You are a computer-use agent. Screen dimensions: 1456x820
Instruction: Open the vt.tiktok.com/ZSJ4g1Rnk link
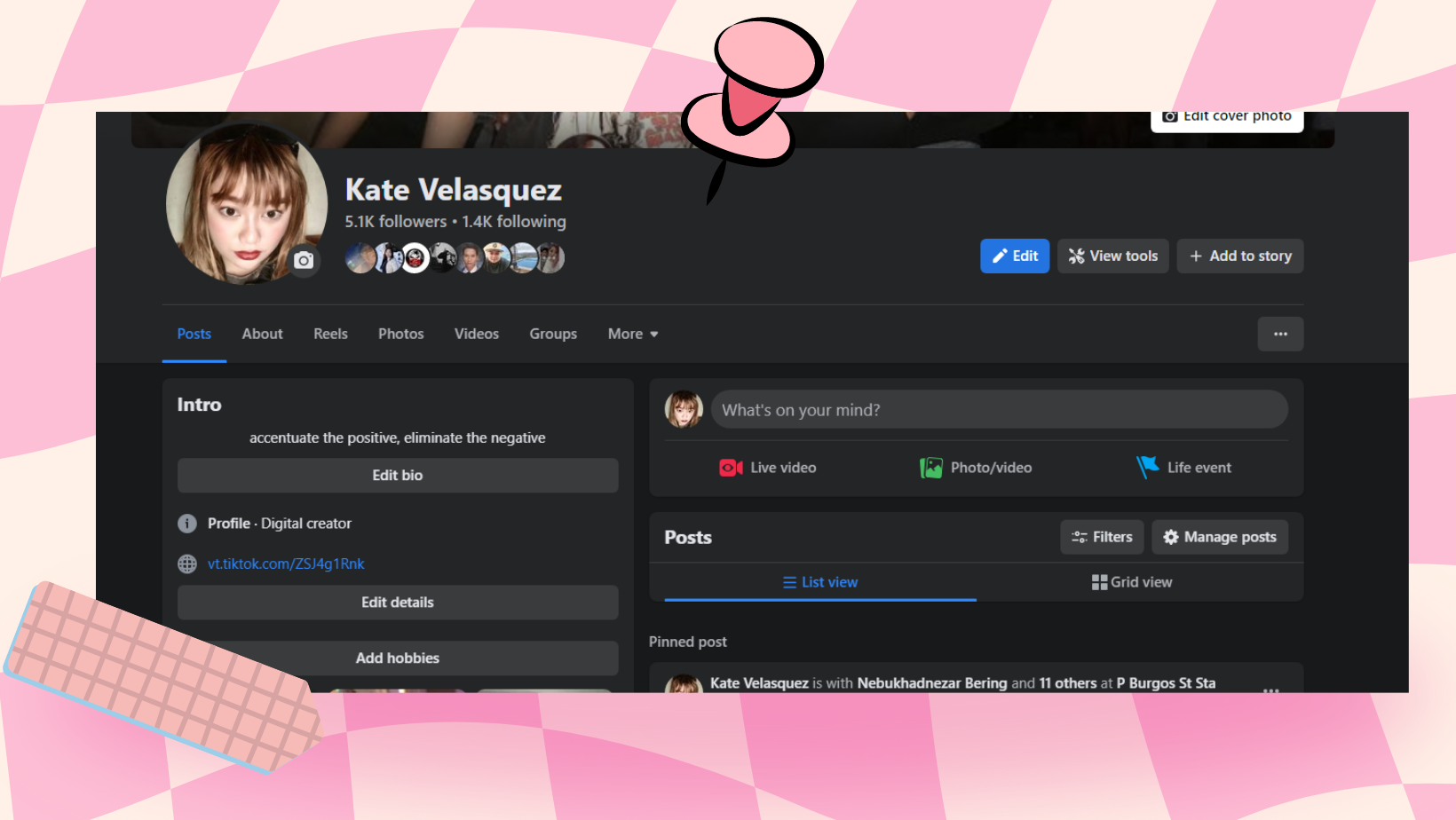(286, 564)
